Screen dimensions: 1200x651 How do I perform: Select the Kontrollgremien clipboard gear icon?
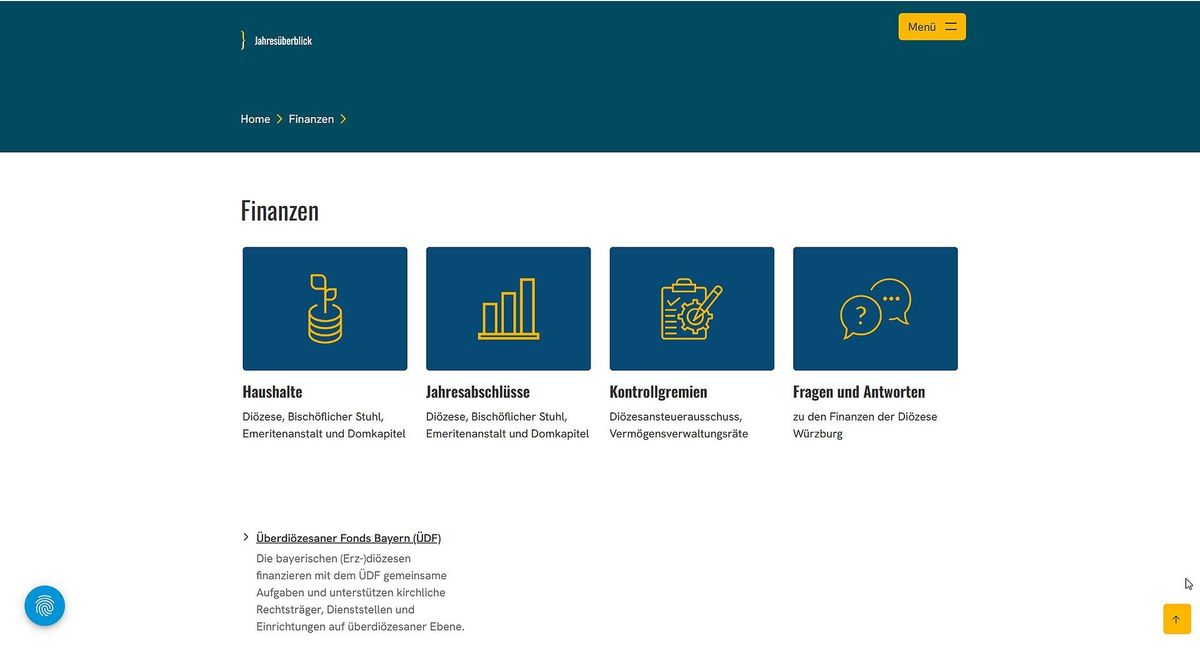coord(691,309)
